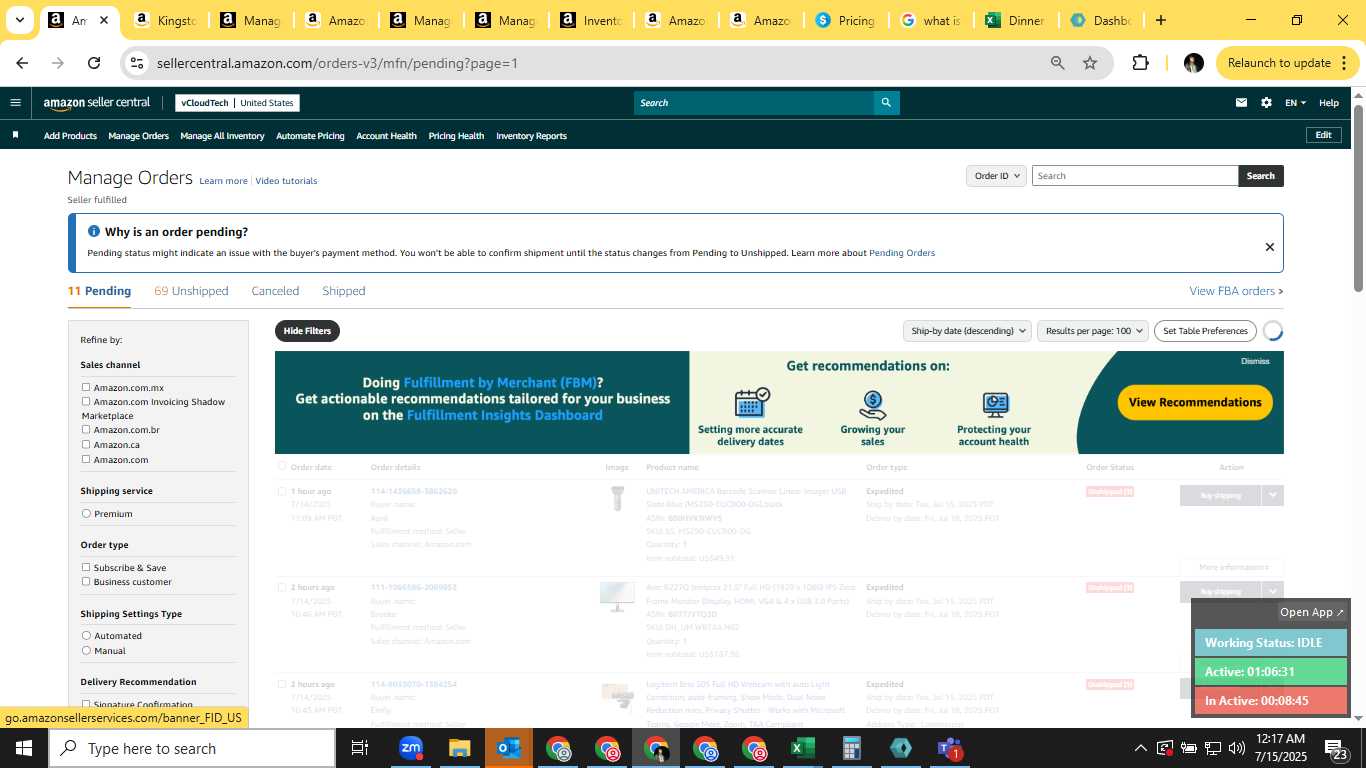Open Task View in the taskbar
This screenshot has height=768, width=1366.
[x=360, y=748]
